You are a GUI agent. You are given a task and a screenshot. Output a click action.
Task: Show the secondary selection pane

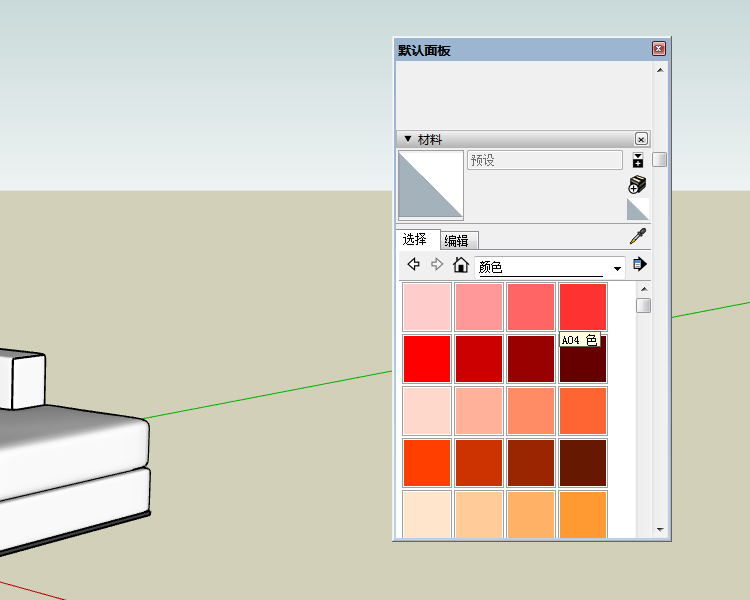tap(638, 160)
